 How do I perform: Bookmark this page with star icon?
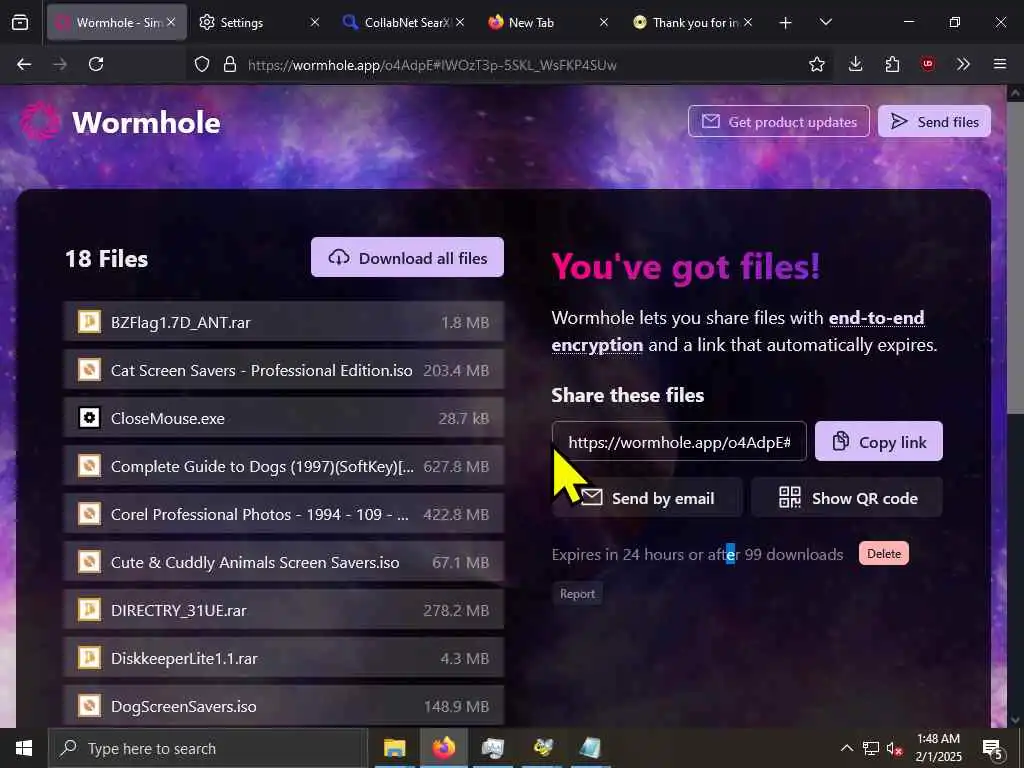[x=816, y=64]
